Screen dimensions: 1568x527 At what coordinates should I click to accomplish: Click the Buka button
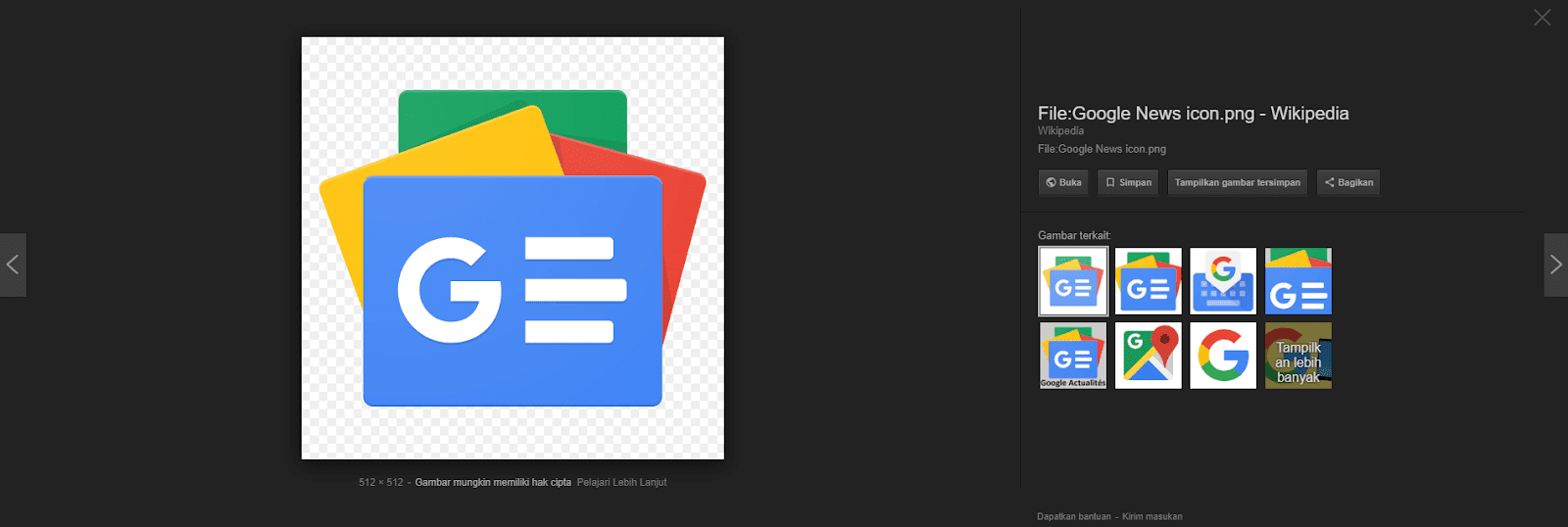pos(1063,182)
